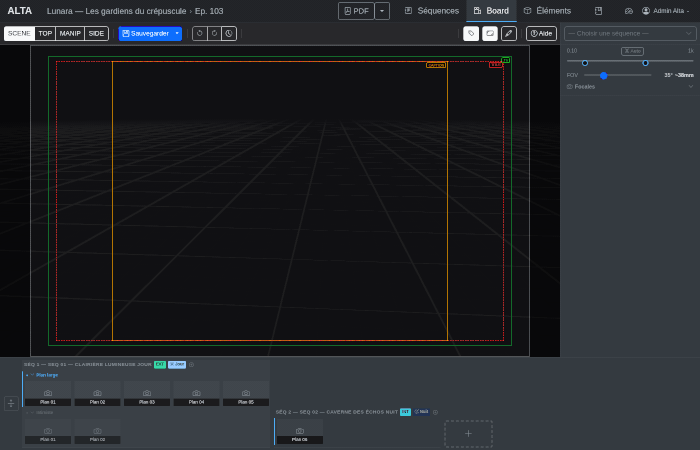Click the tag icon in the toolbar

(x=471, y=33)
